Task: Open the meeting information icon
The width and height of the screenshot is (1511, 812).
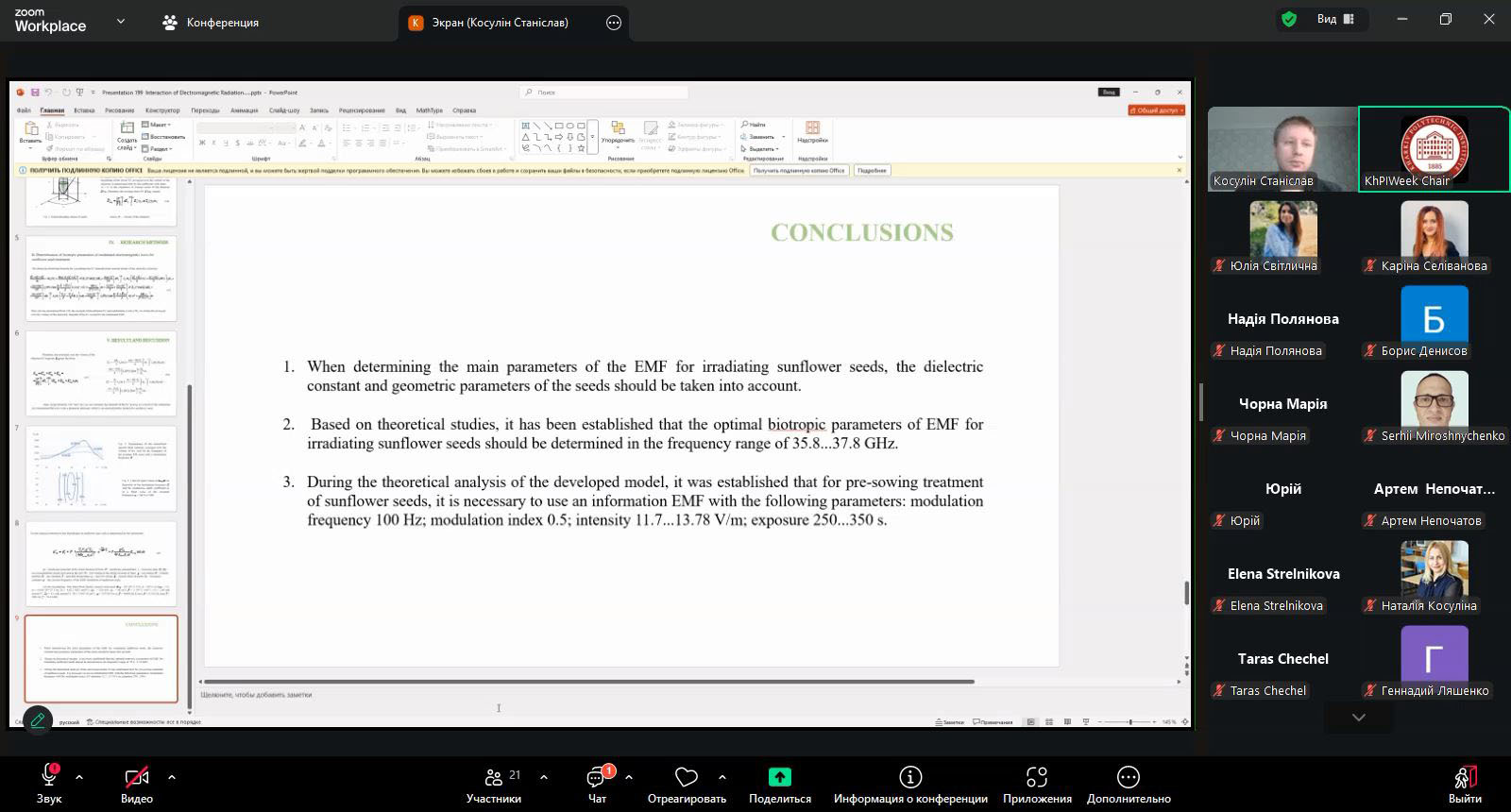Action: [x=910, y=777]
